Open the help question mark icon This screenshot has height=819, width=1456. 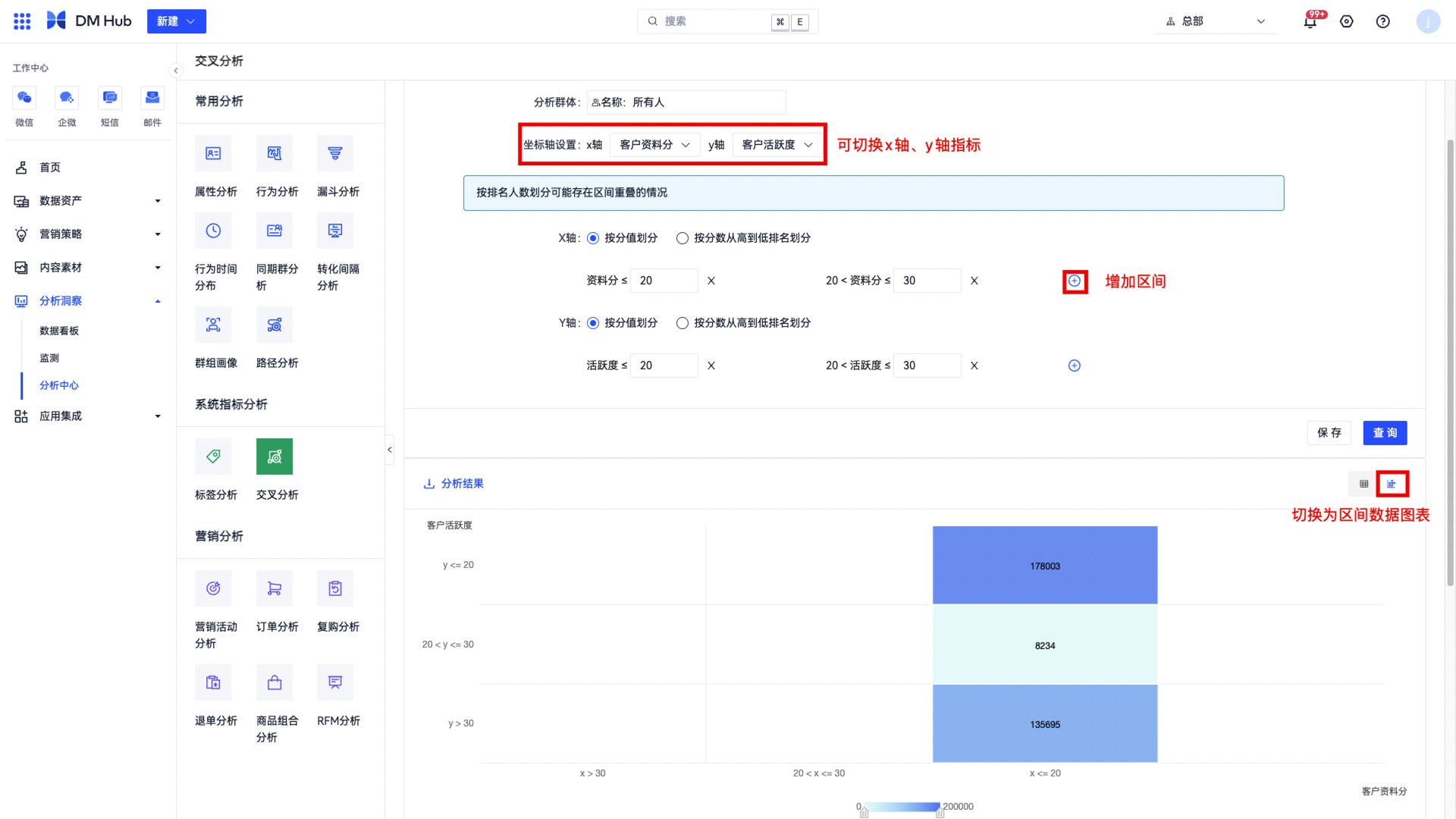pyautogui.click(x=1383, y=21)
